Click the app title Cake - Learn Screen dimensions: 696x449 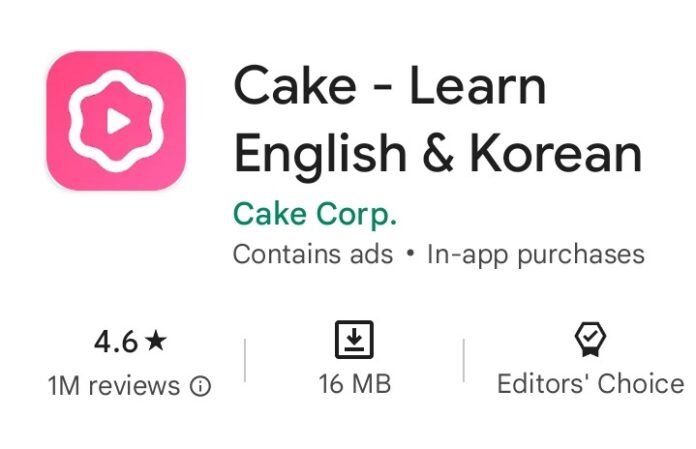[x=390, y=85]
